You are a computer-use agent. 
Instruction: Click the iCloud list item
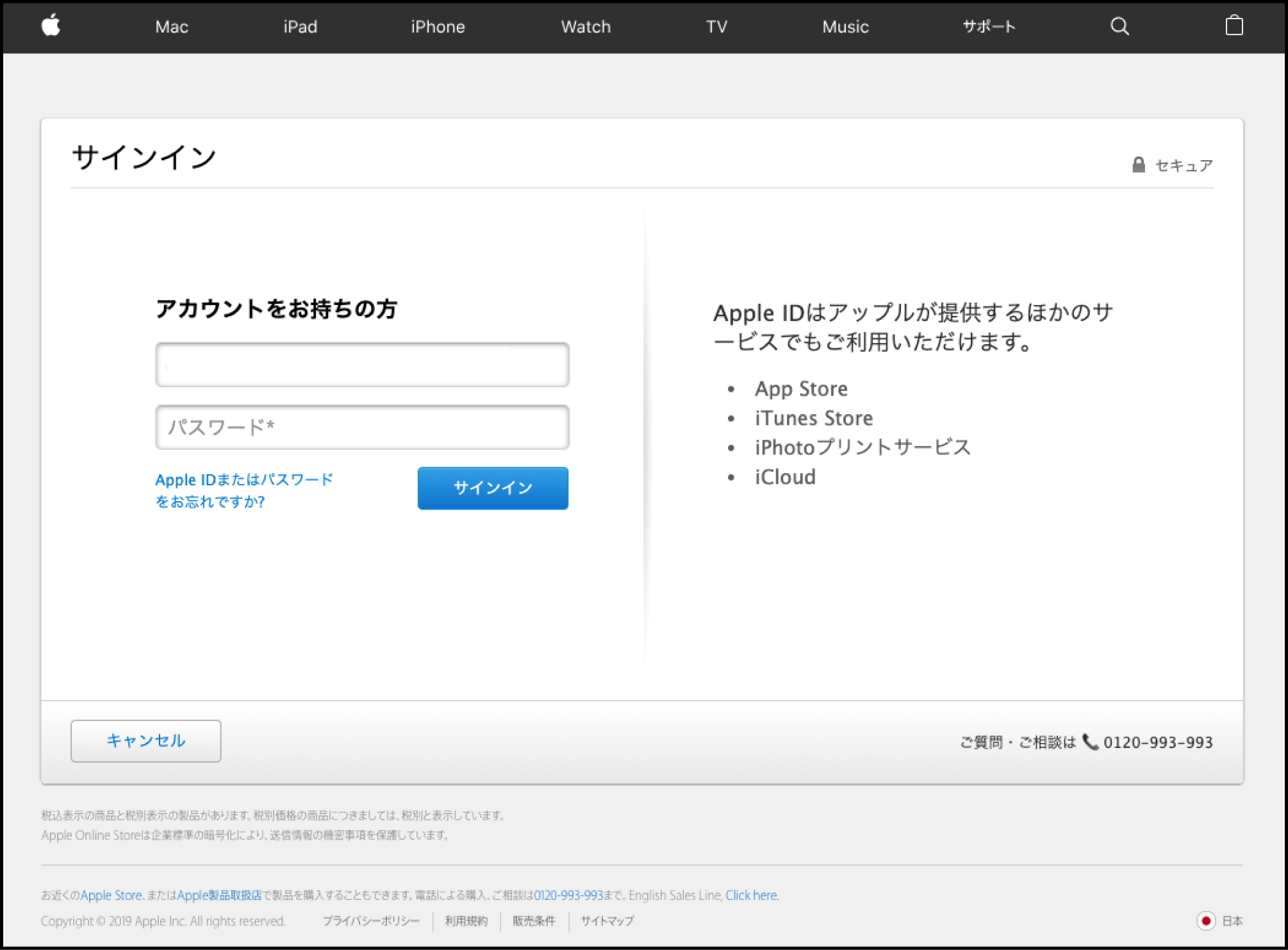tap(785, 477)
